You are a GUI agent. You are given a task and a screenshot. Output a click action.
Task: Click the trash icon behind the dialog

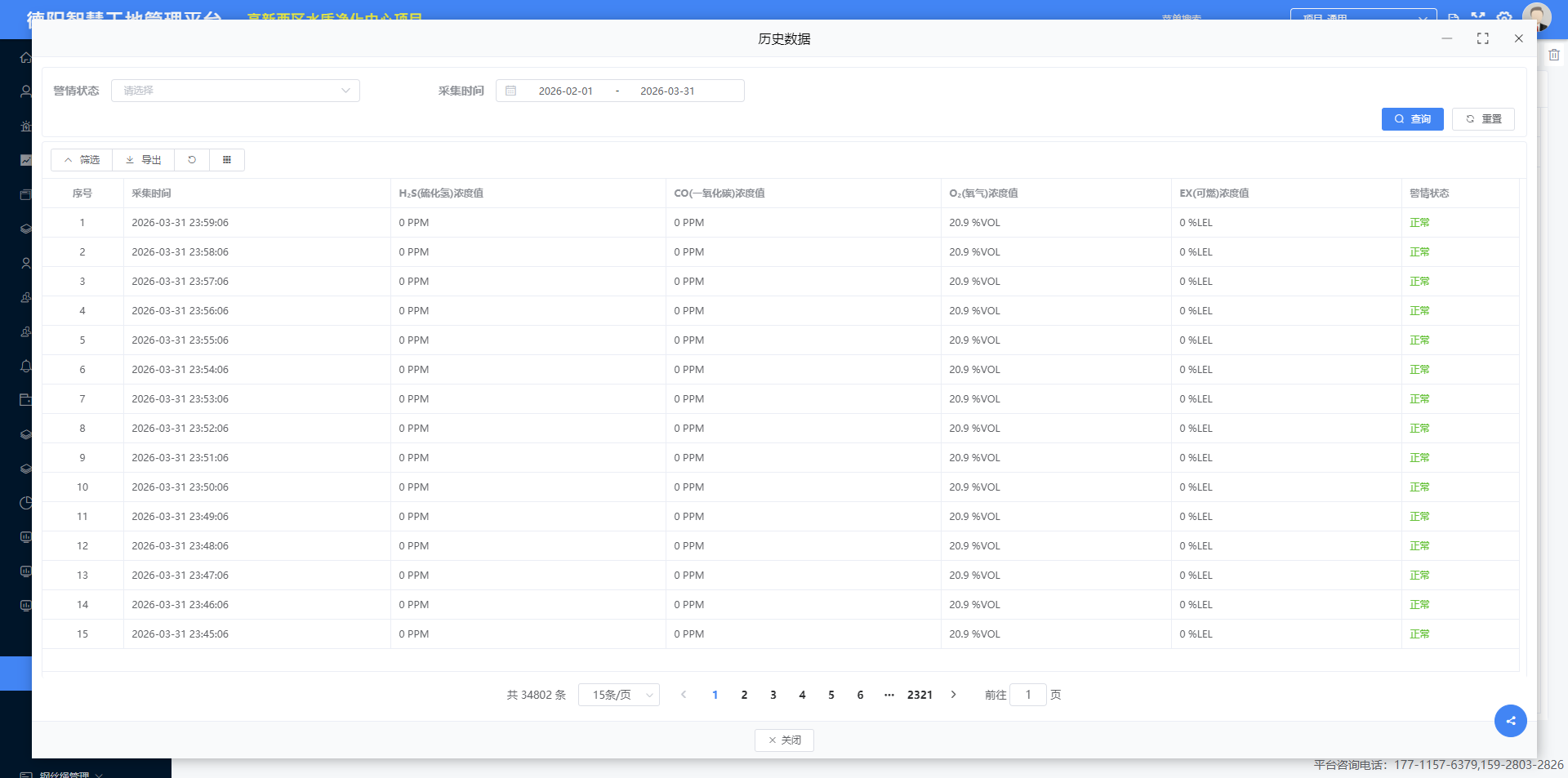click(x=1554, y=55)
